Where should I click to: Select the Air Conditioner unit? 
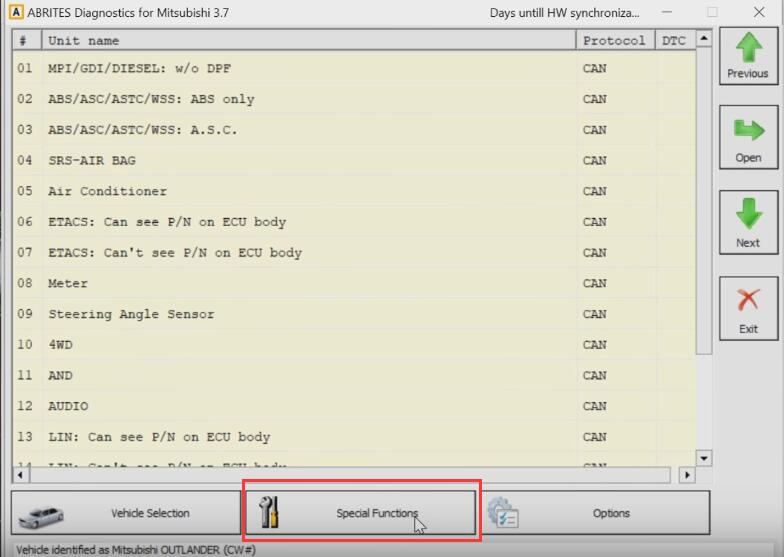pyautogui.click(x=354, y=191)
